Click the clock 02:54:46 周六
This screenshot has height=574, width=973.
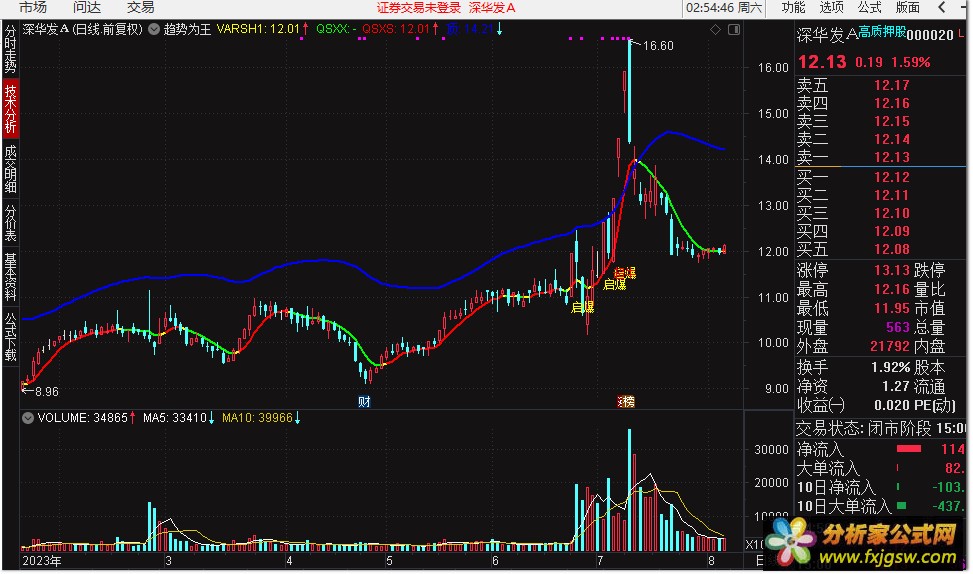(x=724, y=8)
